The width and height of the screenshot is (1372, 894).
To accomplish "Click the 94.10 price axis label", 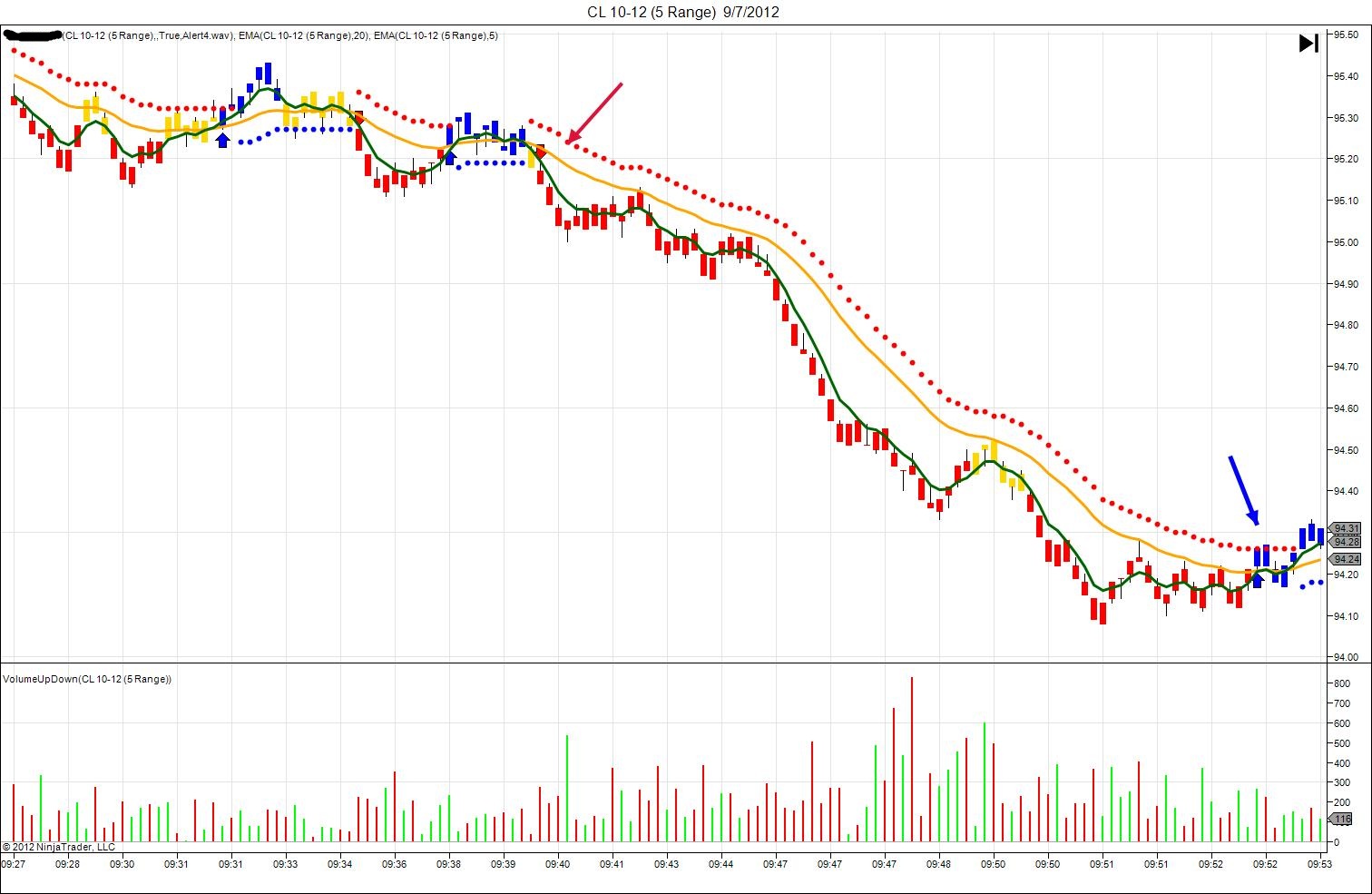I will tap(1346, 616).
